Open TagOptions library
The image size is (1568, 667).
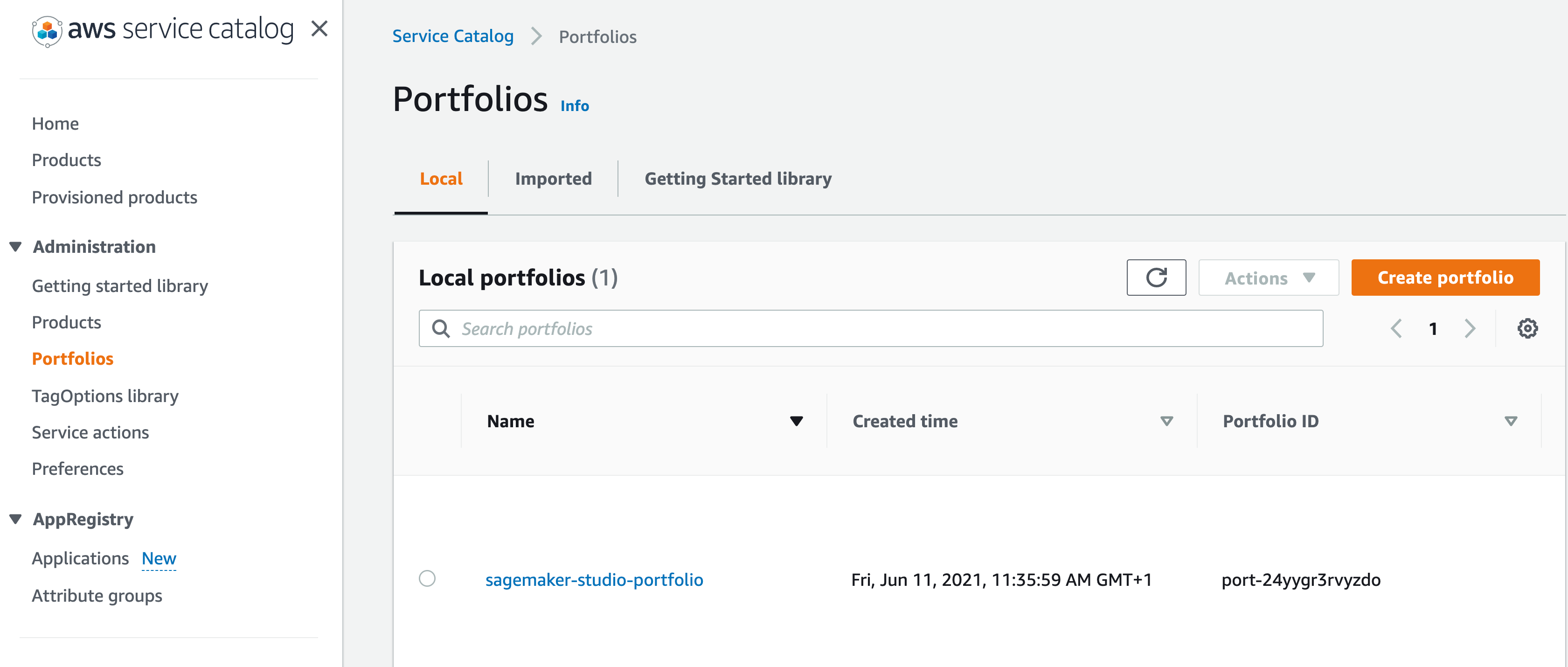point(105,396)
